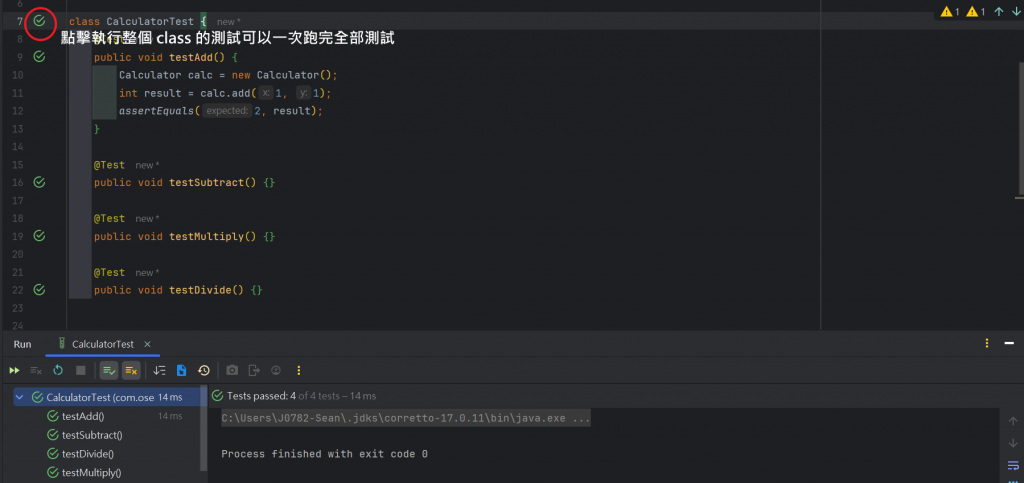Click the Rerun Failed Tests circular arrow icon
Screen dimensions: 1024x483
(x=58, y=370)
